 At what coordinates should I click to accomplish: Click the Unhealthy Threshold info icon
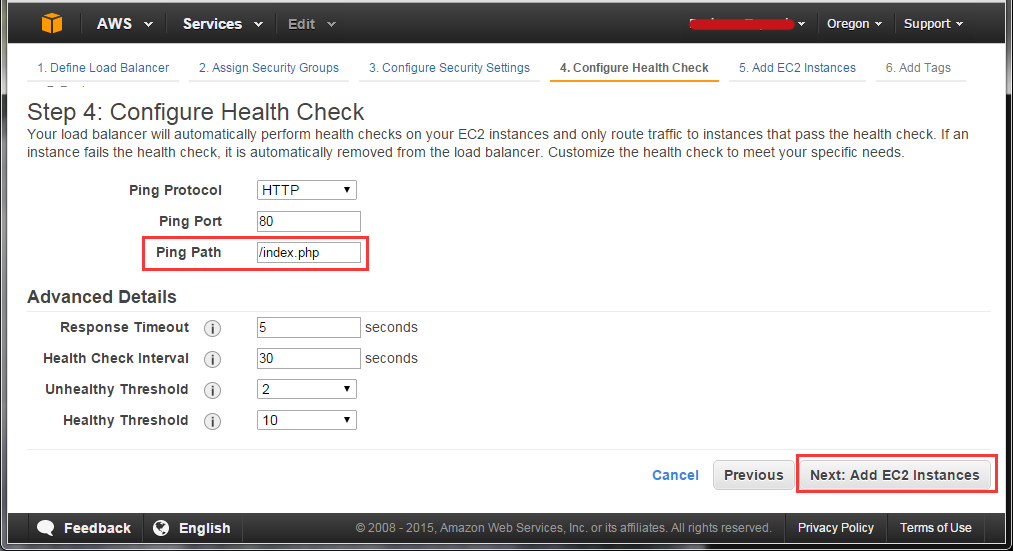point(213,390)
